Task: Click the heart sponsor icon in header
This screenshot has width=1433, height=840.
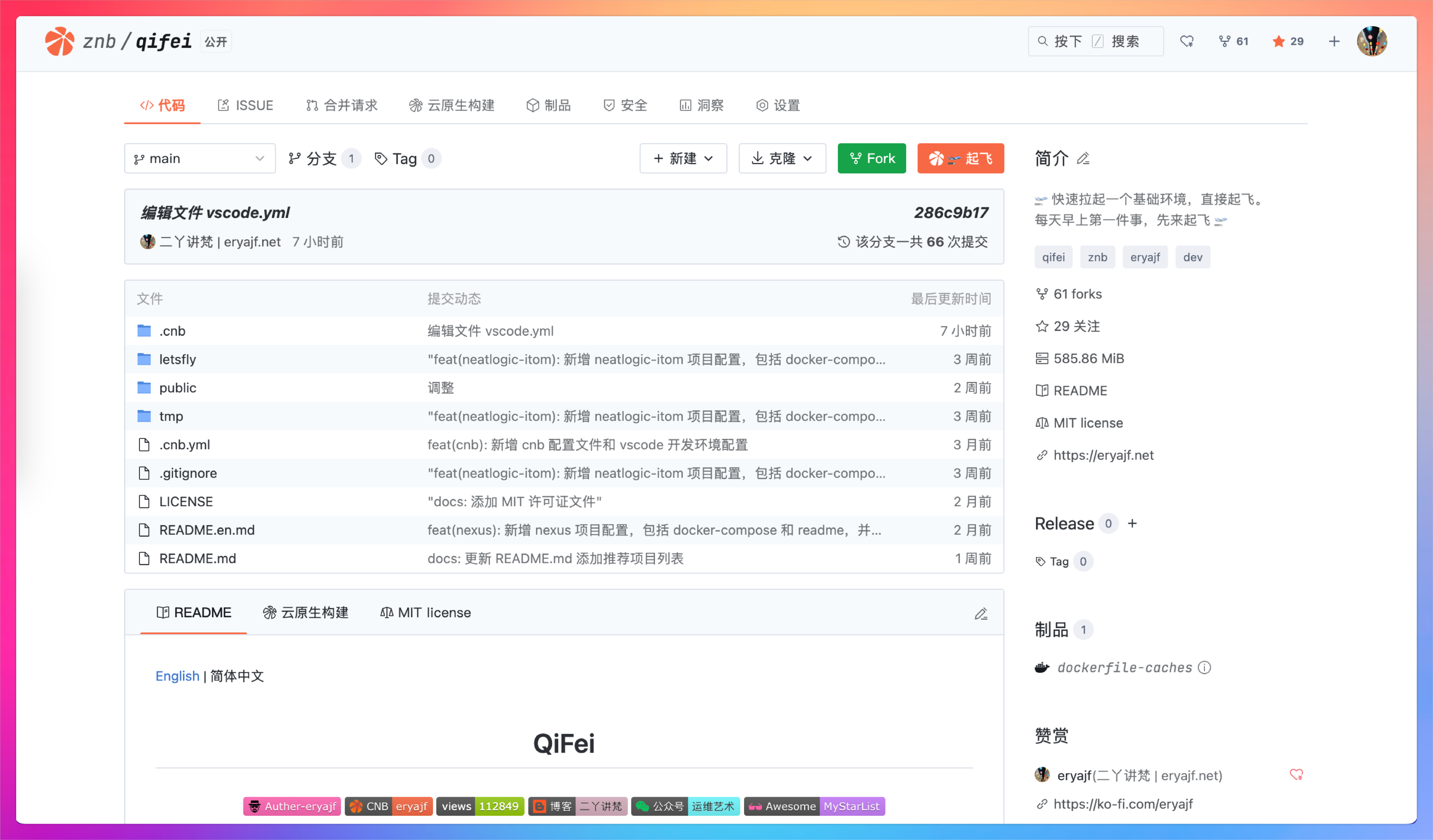Action: 1186,41
